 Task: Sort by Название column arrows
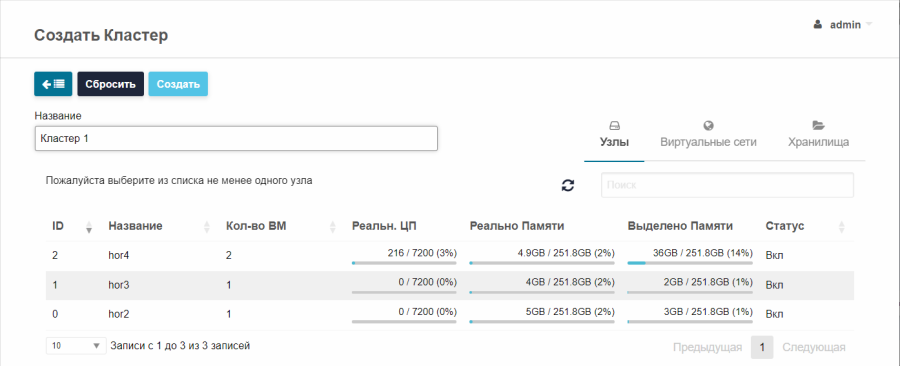point(207,227)
